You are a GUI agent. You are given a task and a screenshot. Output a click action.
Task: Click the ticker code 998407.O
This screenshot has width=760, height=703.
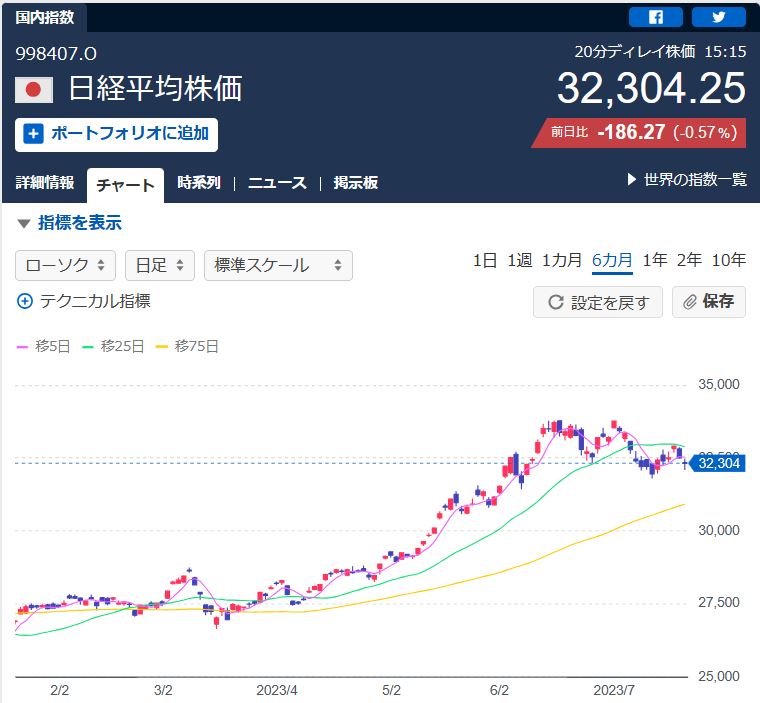tap(56, 54)
